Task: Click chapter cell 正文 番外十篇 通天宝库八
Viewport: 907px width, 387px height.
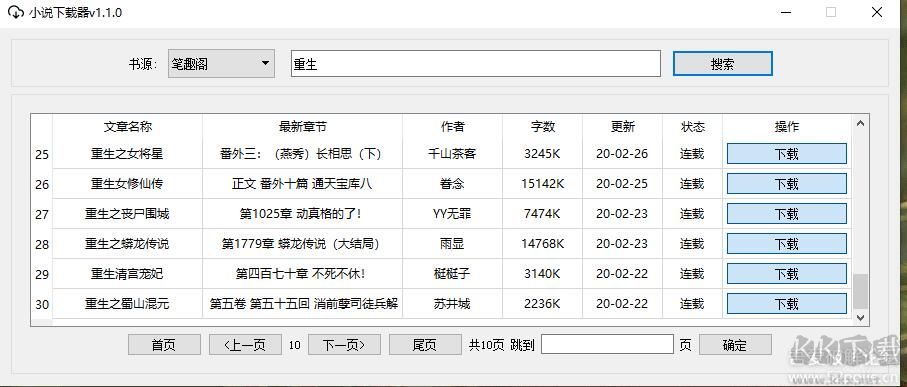Action: [303, 184]
